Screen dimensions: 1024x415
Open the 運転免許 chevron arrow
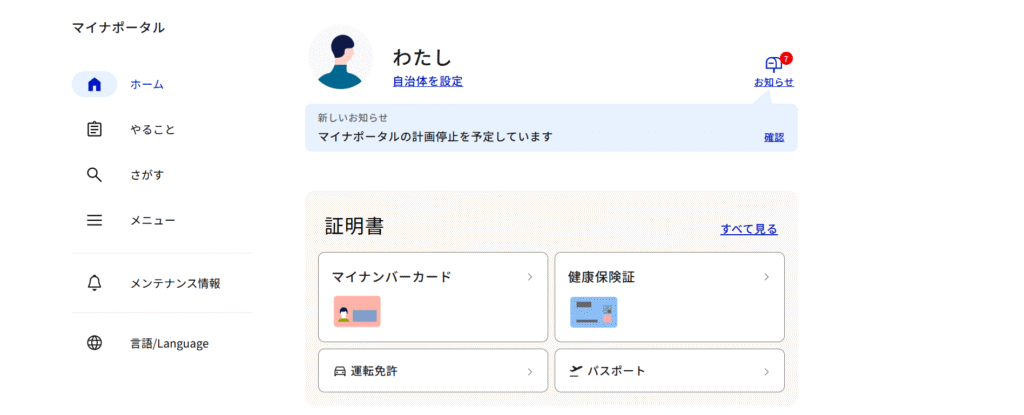coord(530,372)
